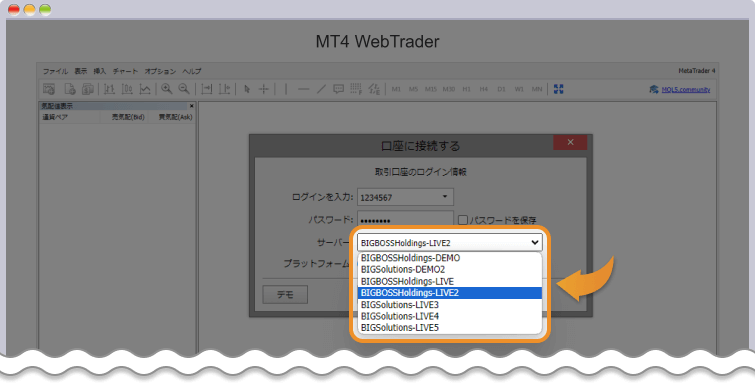Viewport: 755px width, 386px height.
Task: Click the password input field
Action: (x=405, y=219)
